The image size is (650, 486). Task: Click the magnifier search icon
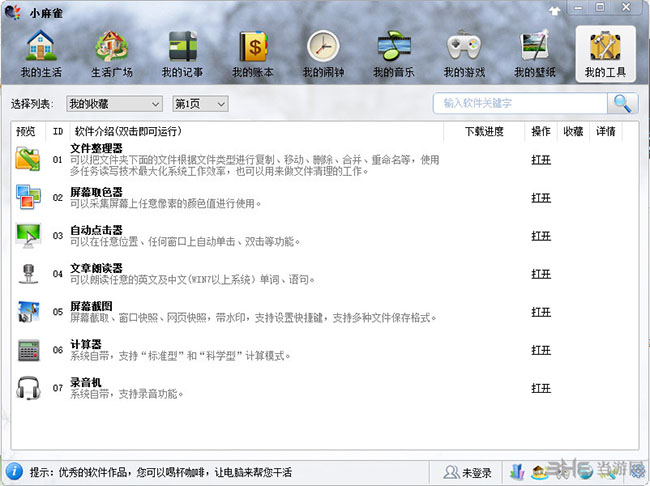(x=622, y=103)
